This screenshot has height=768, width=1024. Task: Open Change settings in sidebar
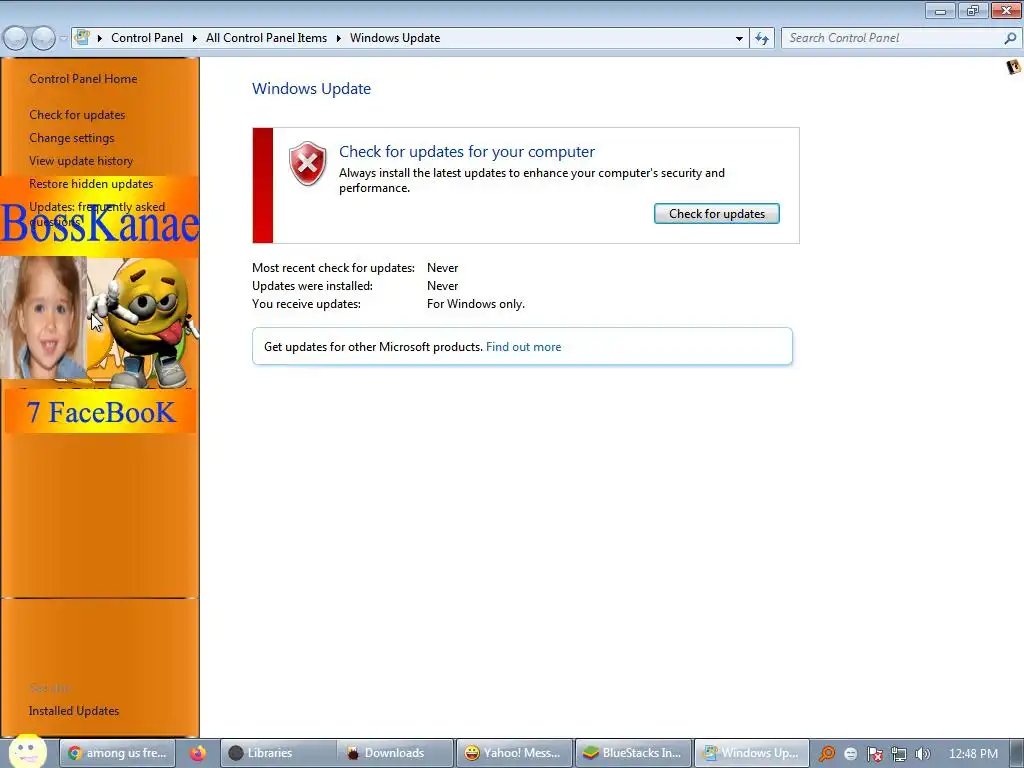coord(72,138)
